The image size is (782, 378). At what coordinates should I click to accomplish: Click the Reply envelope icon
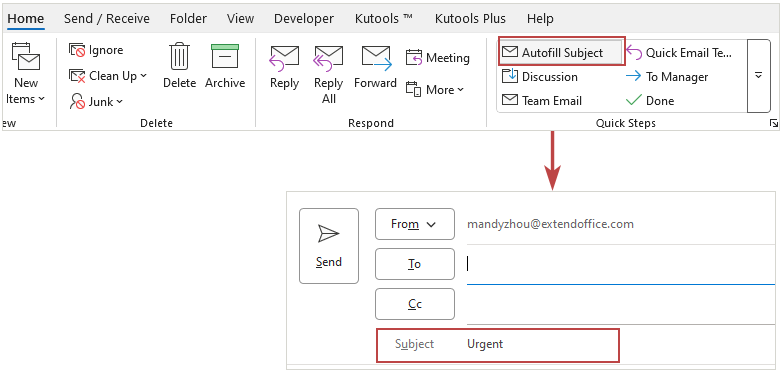click(x=284, y=58)
